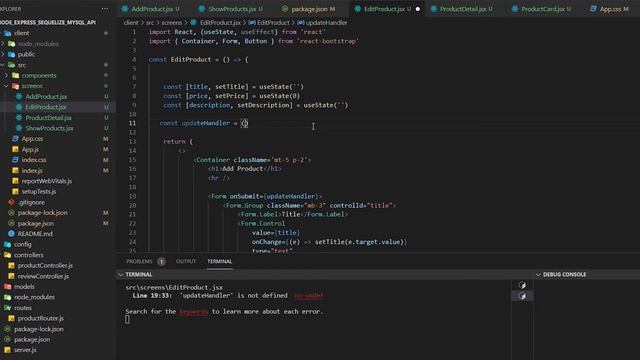This screenshot has height=360, width=640.
Task: Collapse the routes folder
Action: (22, 308)
